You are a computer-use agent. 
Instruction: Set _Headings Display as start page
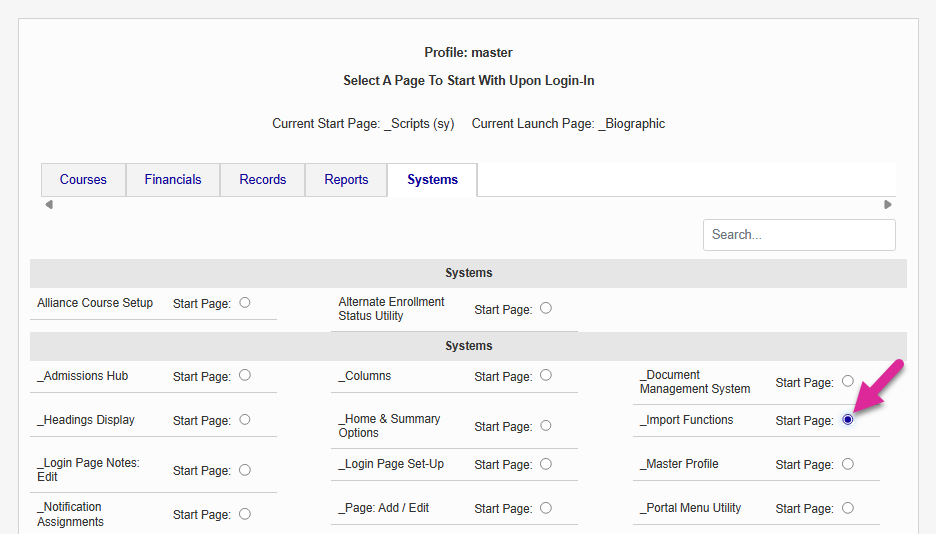tap(245, 420)
